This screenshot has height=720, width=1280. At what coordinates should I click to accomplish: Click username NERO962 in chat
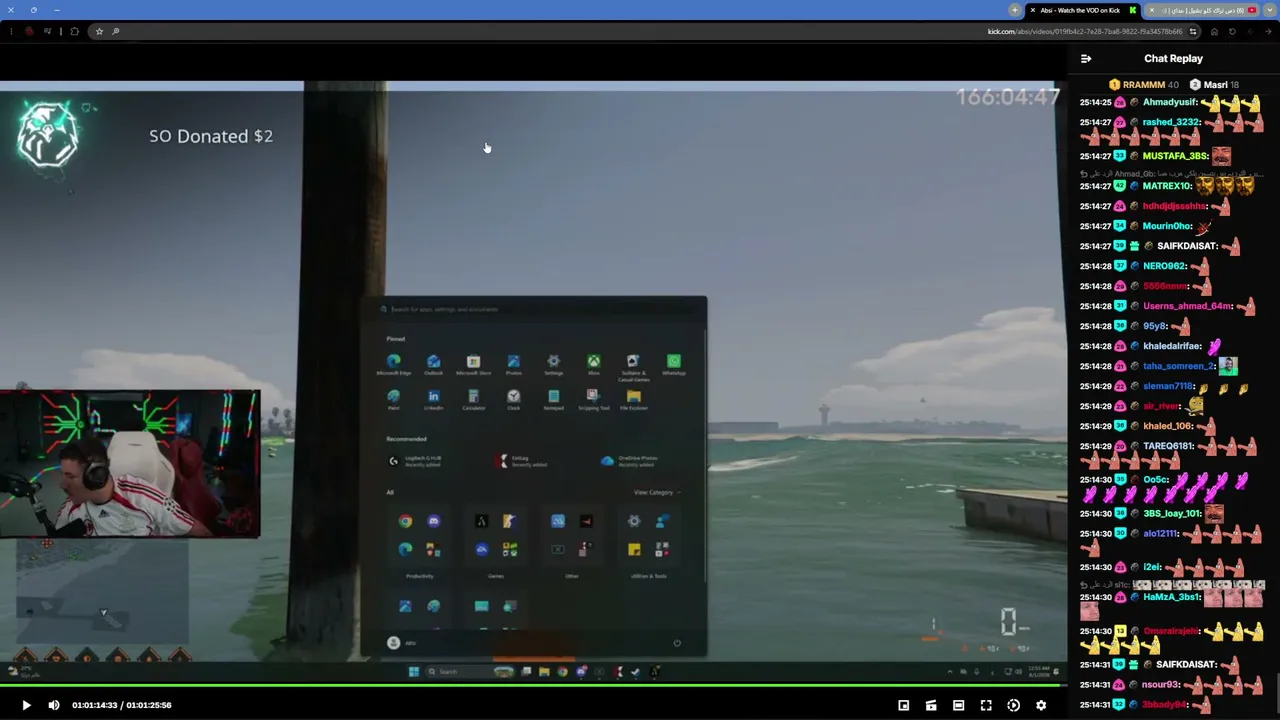pos(1165,266)
